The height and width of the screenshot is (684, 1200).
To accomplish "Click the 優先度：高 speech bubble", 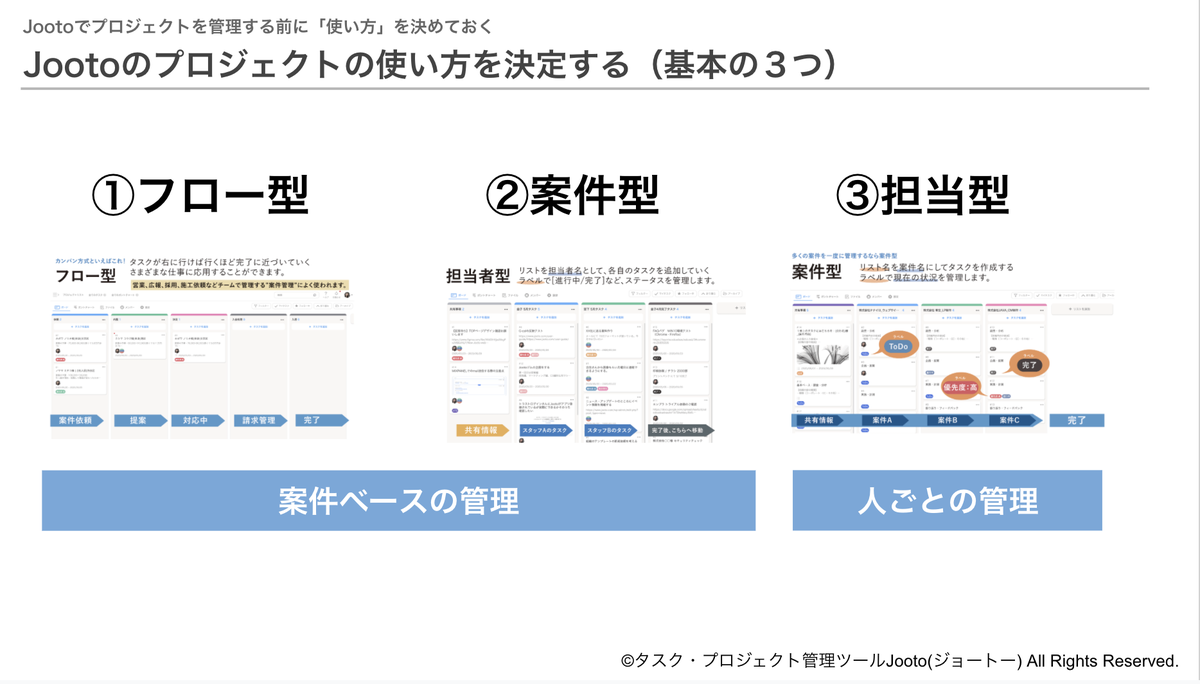I will [x=964, y=384].
